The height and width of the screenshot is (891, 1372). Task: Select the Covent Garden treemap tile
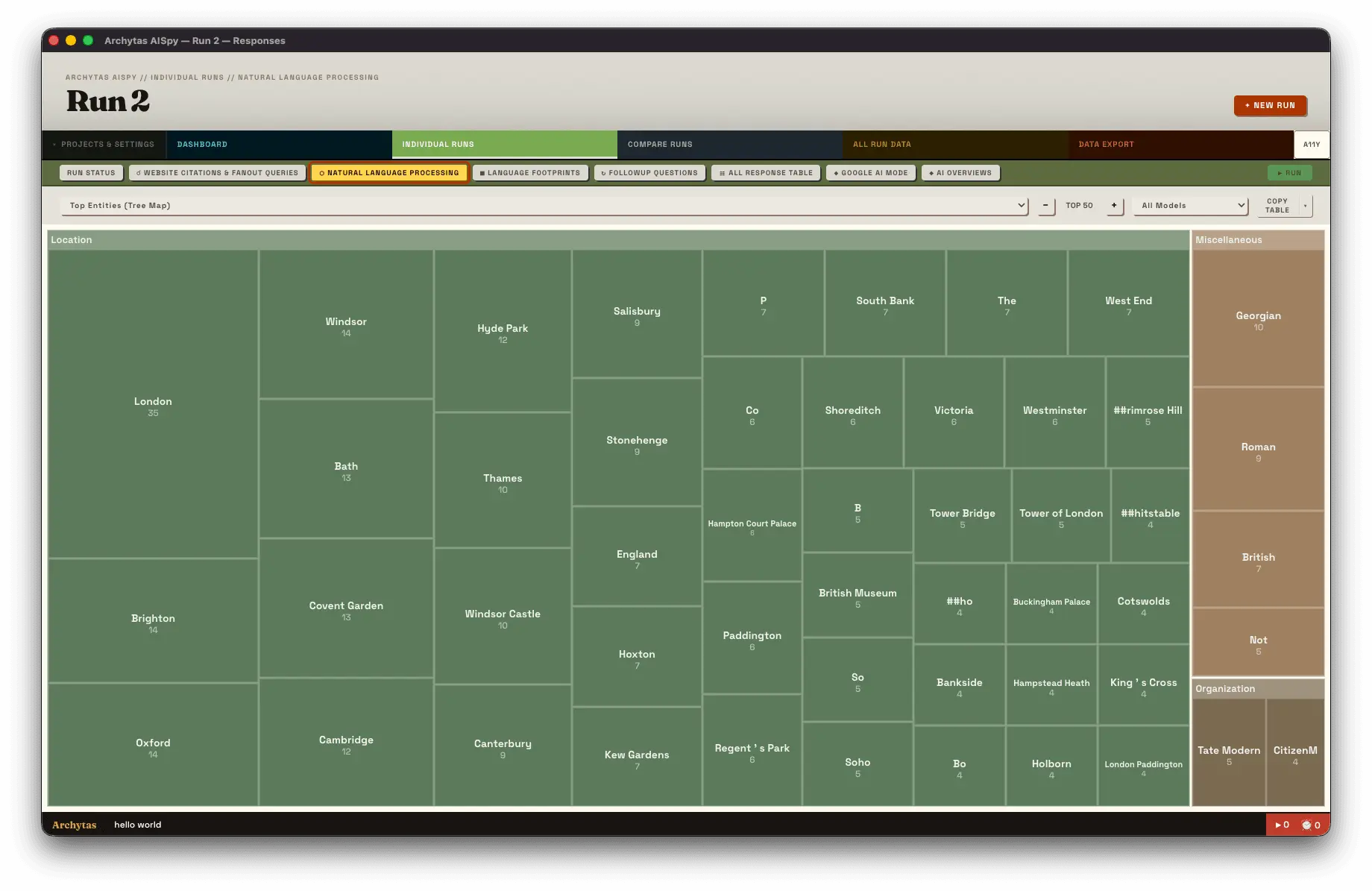point(346,608)
